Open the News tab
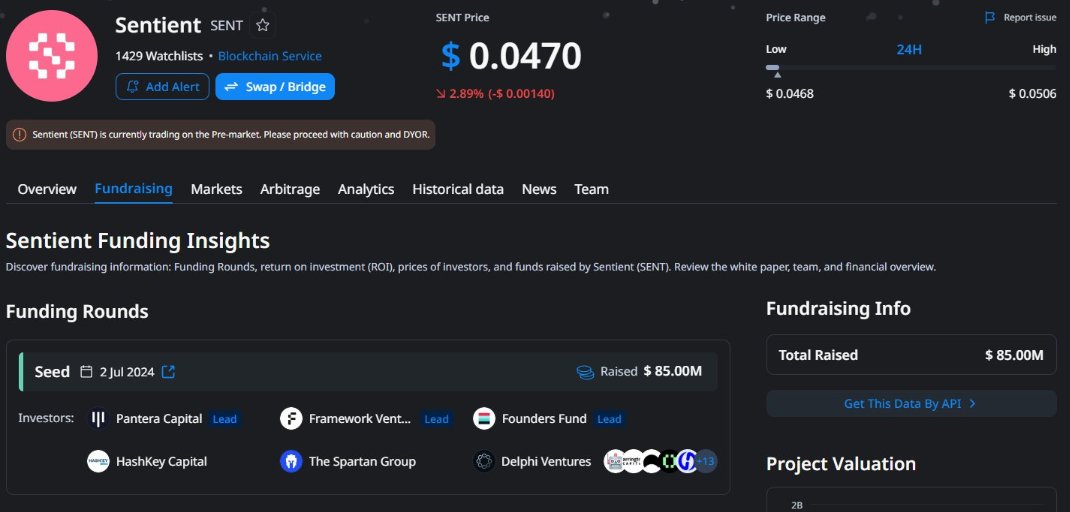Image resolution: width=1070 pixels, height=512 pixels. click(x=539, y=189)
